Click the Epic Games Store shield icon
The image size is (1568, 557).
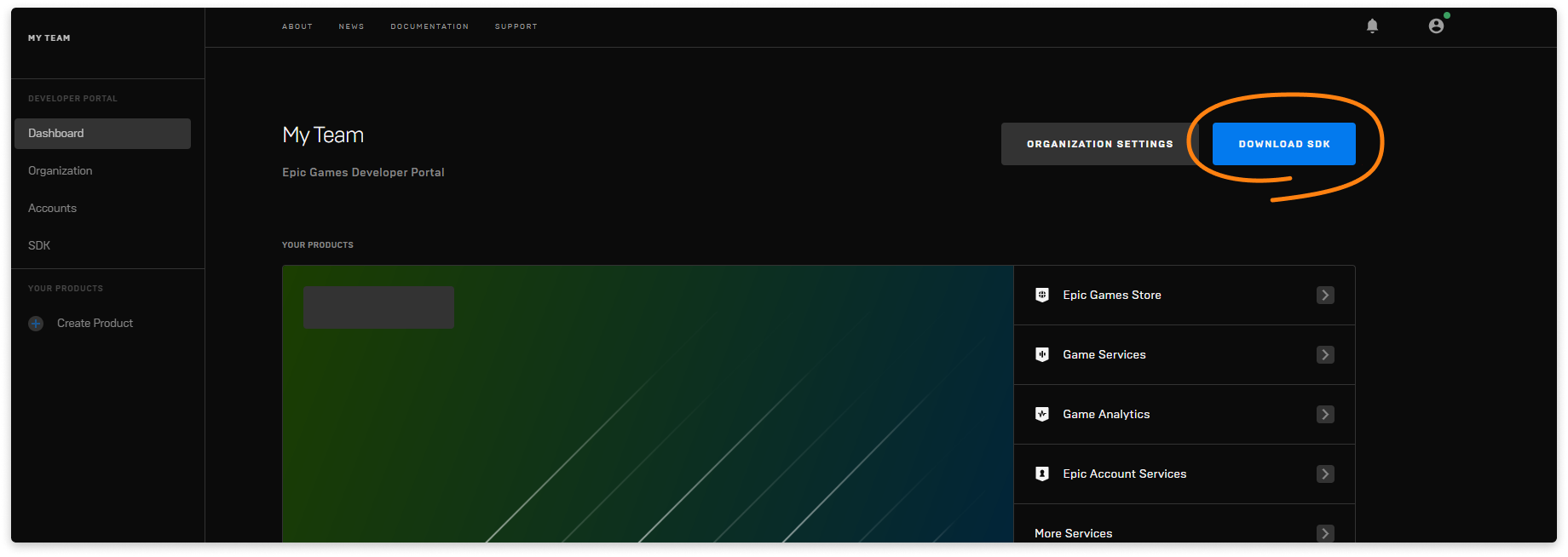tap(1041, 295)
